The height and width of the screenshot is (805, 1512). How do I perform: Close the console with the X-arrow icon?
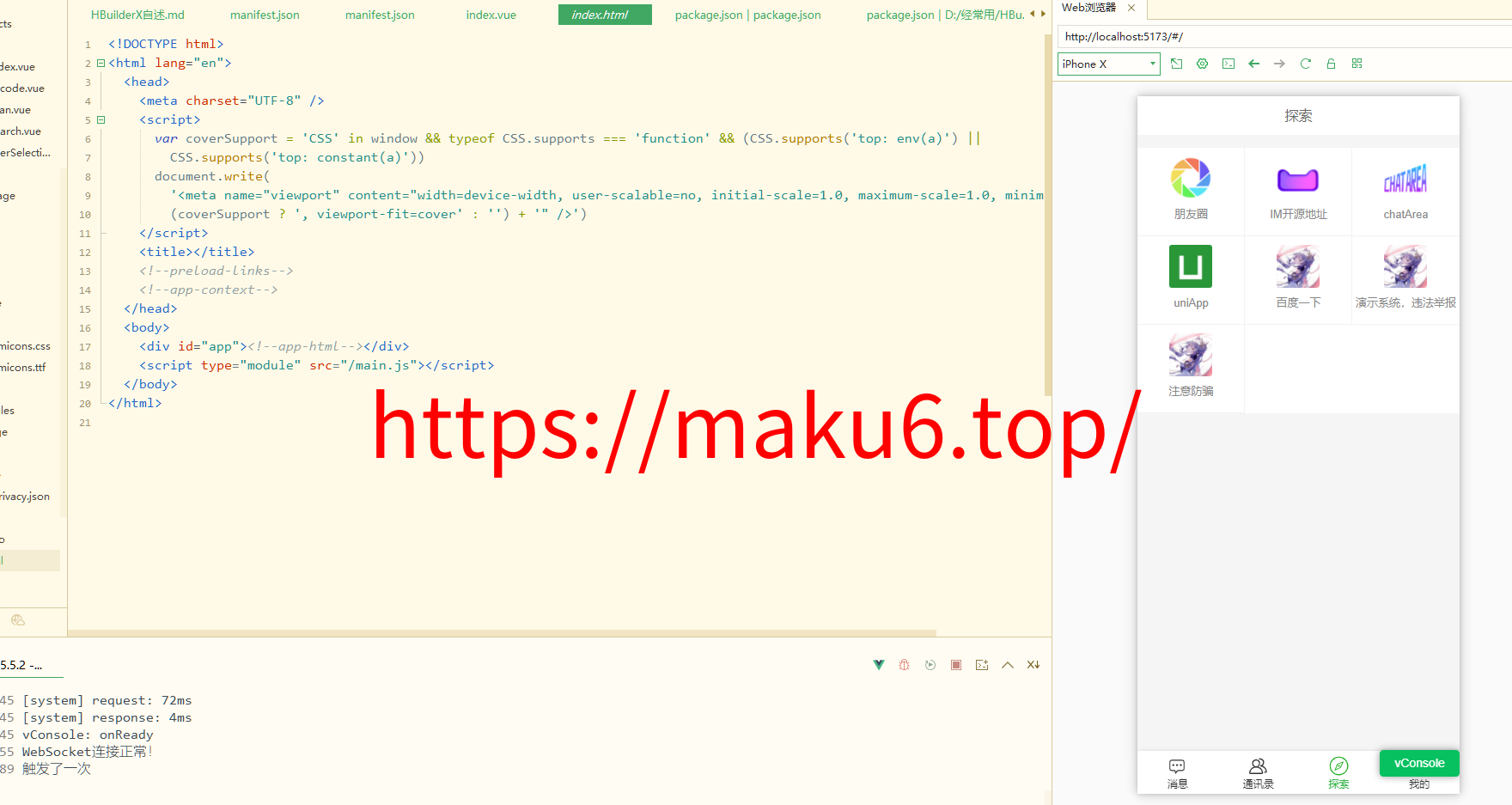click(x=1033, y=665)
